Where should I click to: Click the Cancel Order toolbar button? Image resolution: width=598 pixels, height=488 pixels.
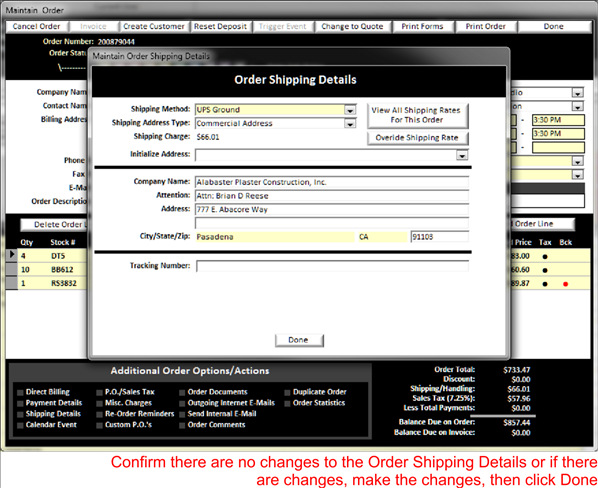pos(37,27)
